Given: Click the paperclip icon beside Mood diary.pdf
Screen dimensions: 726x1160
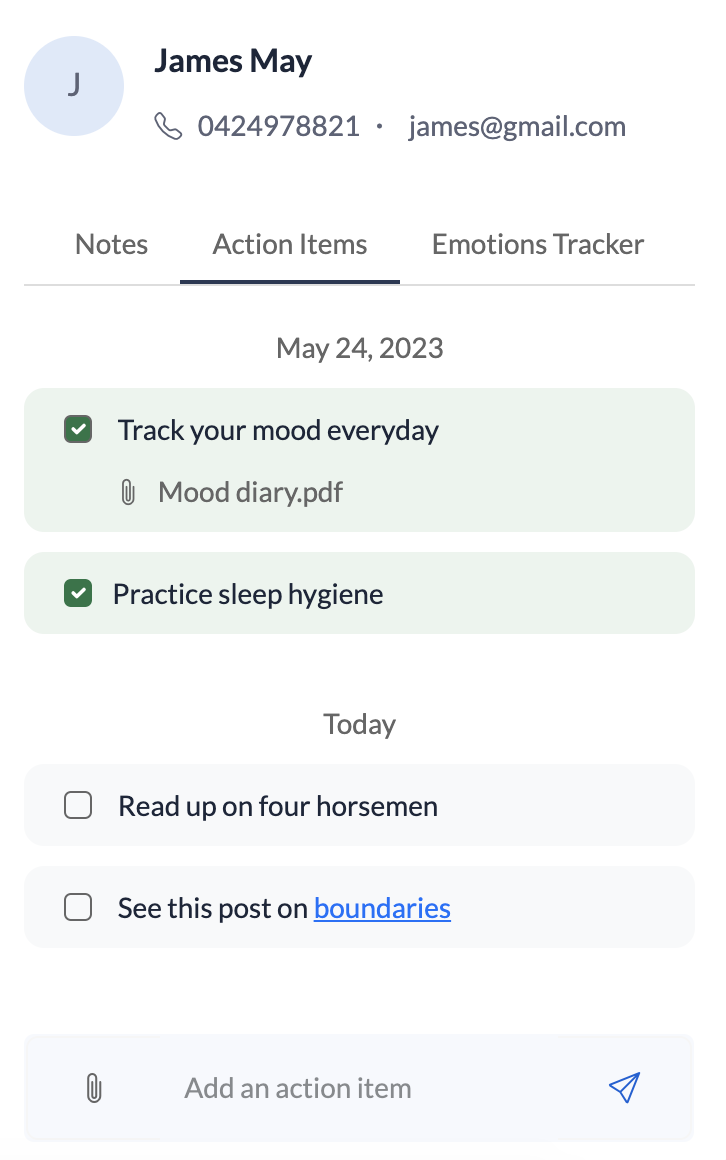Looking at the screenshot, I should (x=128, y=492).
